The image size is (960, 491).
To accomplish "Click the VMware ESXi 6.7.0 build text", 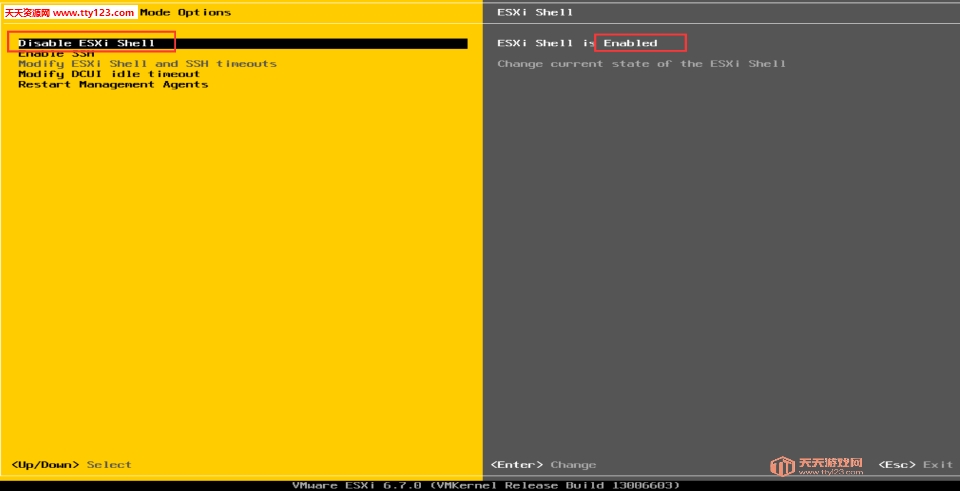I will [x=486, y=485].
